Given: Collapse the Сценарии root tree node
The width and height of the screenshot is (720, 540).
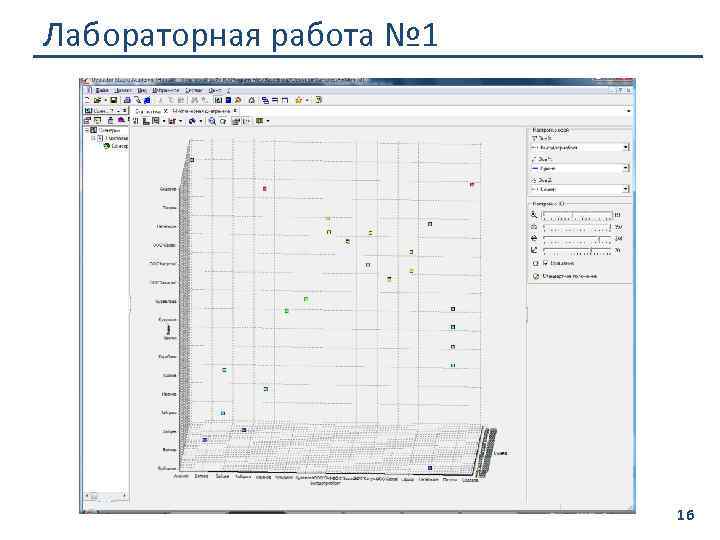Looking at the screenshot, I should 87,130.
